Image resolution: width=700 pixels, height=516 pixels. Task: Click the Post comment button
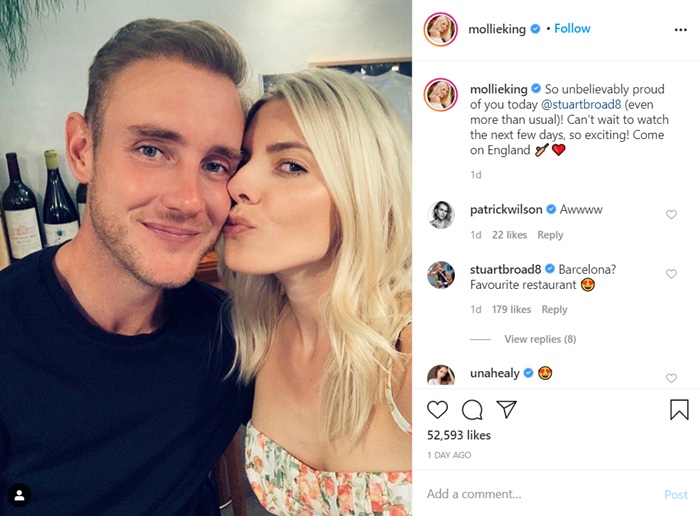pyautogui.click(x=675, y=494)
